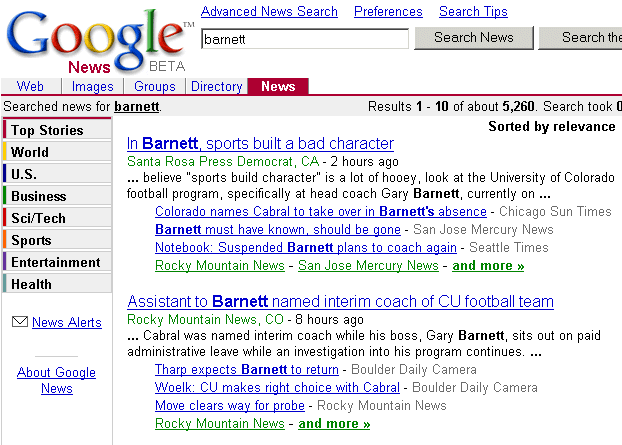Switch to the Images tab
The width and height of the screenshot is (622, 445).
[92, 86]
